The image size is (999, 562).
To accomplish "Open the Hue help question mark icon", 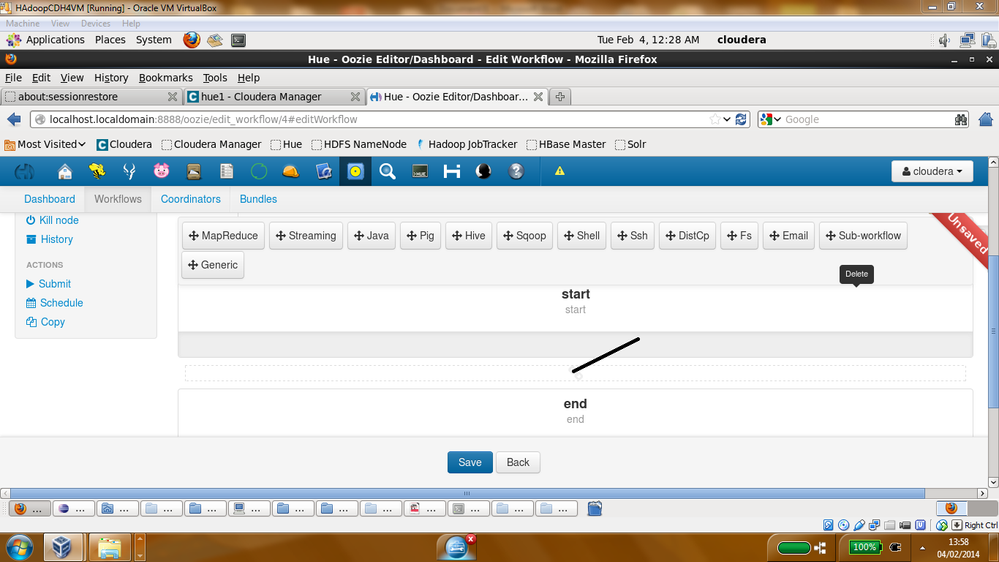I will [516, 171].
